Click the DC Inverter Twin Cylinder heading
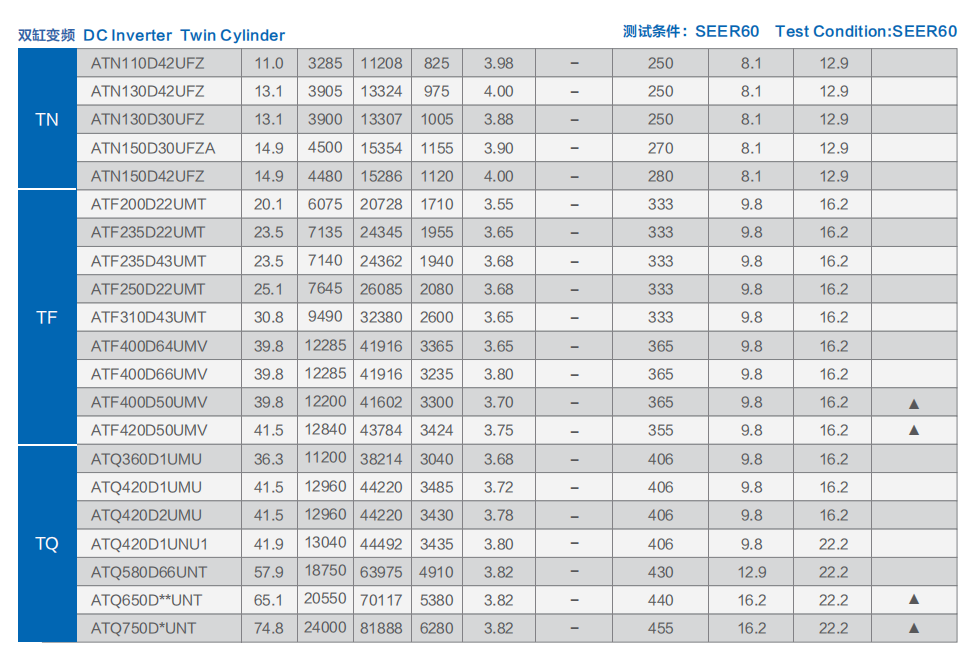Image resolution: width=973 pixels, height=653 pixels. [184, 35]
